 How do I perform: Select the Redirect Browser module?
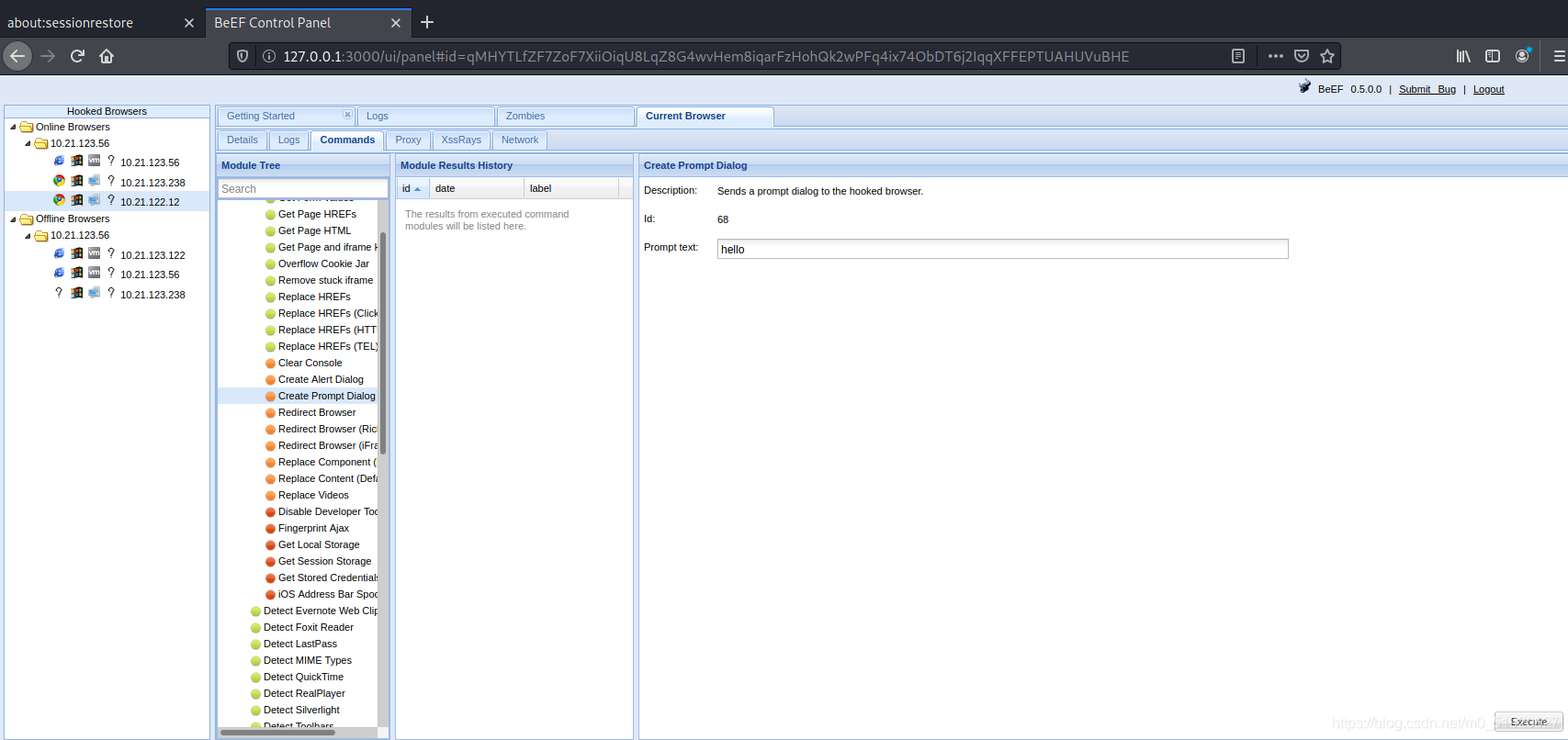[x=317, y=413]
